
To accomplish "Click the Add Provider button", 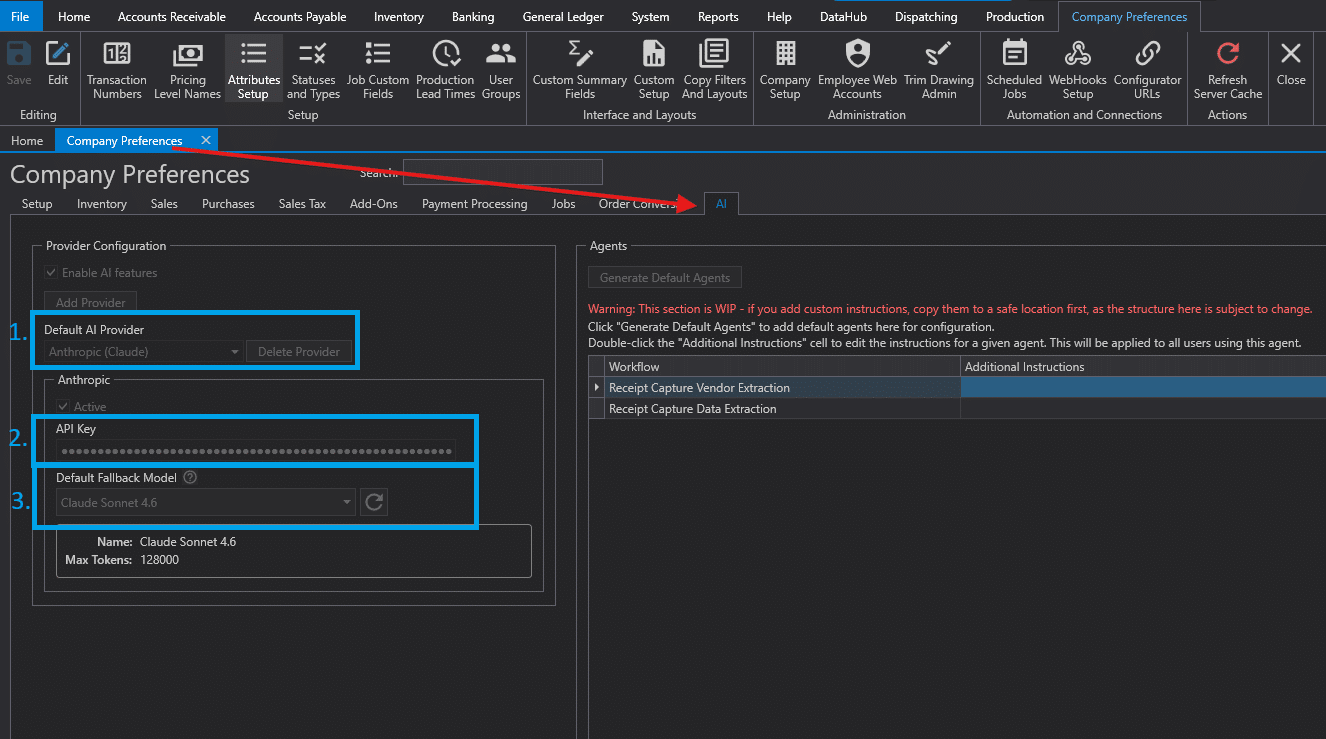I will [91, 303].
